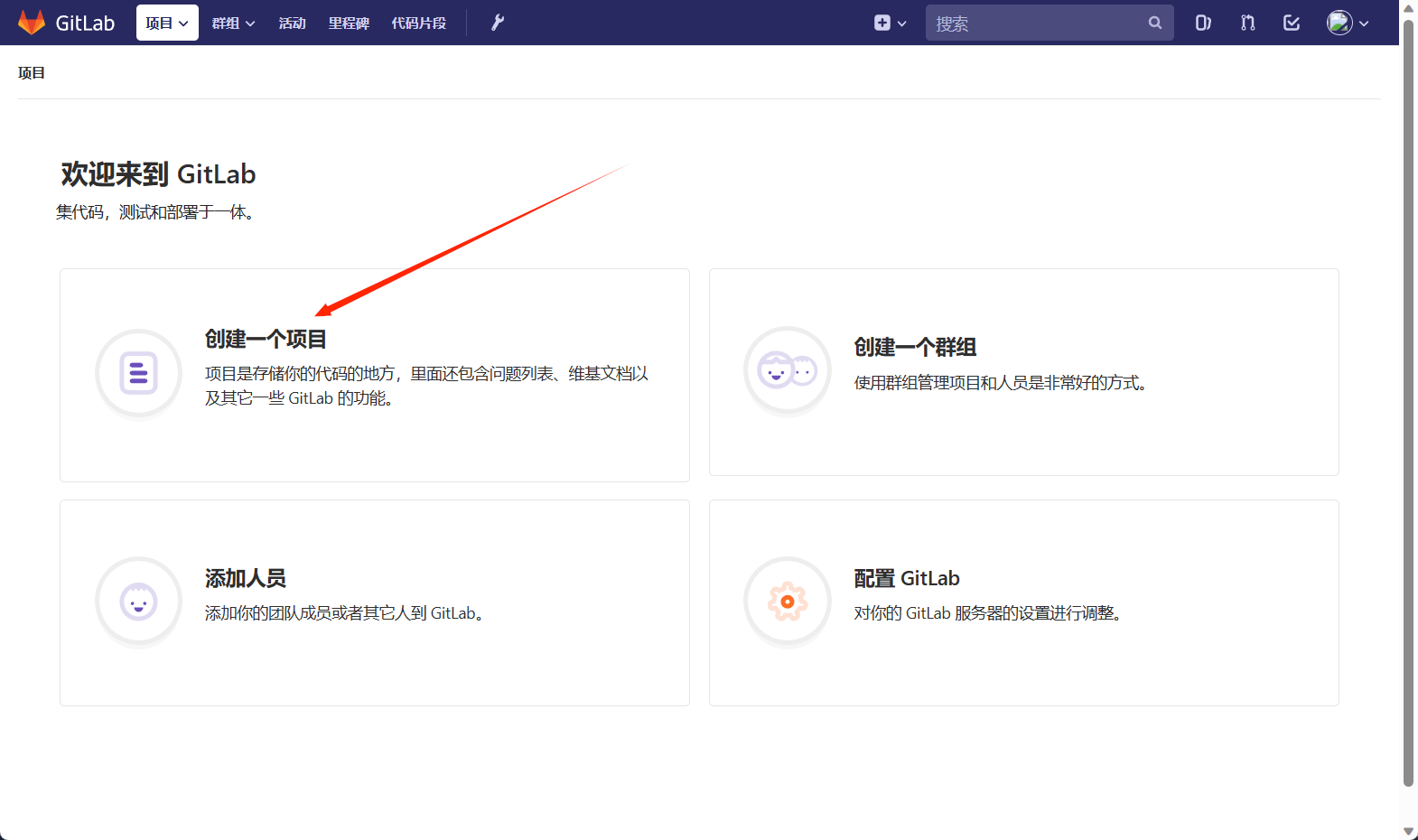1418x840 pixels.
Task: Click the 使用群组管理项目和人员 description
Action: pyautogui.click(x=1001, y=383)
